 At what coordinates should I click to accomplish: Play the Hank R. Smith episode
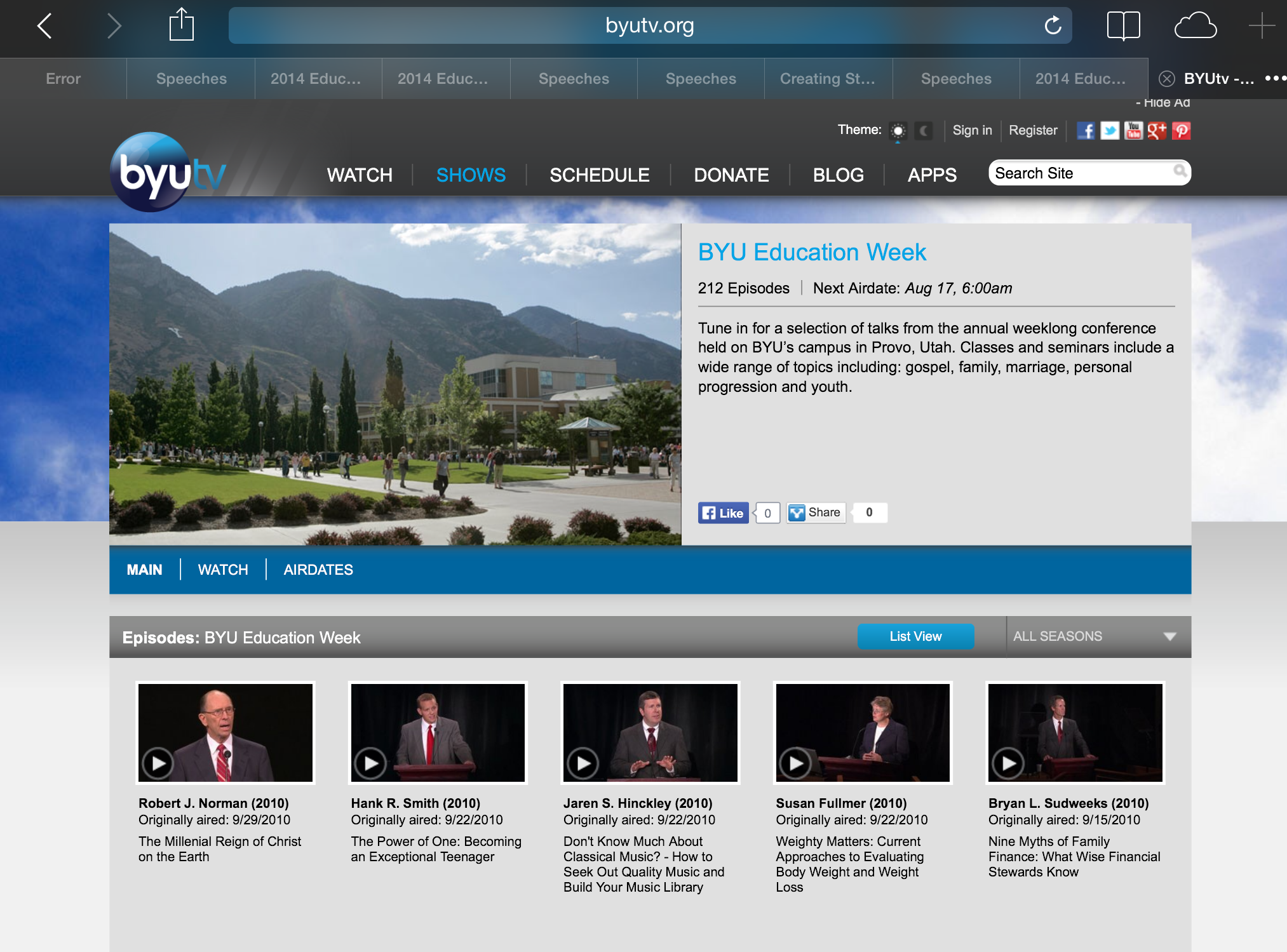[x=438, y=733]
